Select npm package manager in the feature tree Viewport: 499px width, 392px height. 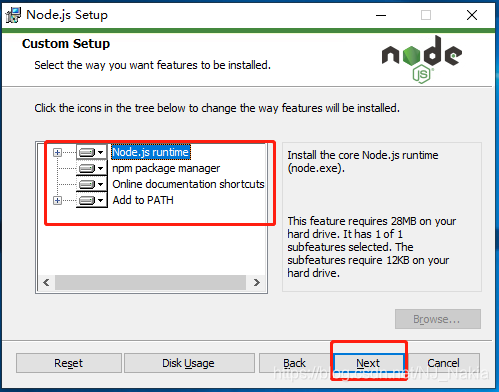(166, 168)
